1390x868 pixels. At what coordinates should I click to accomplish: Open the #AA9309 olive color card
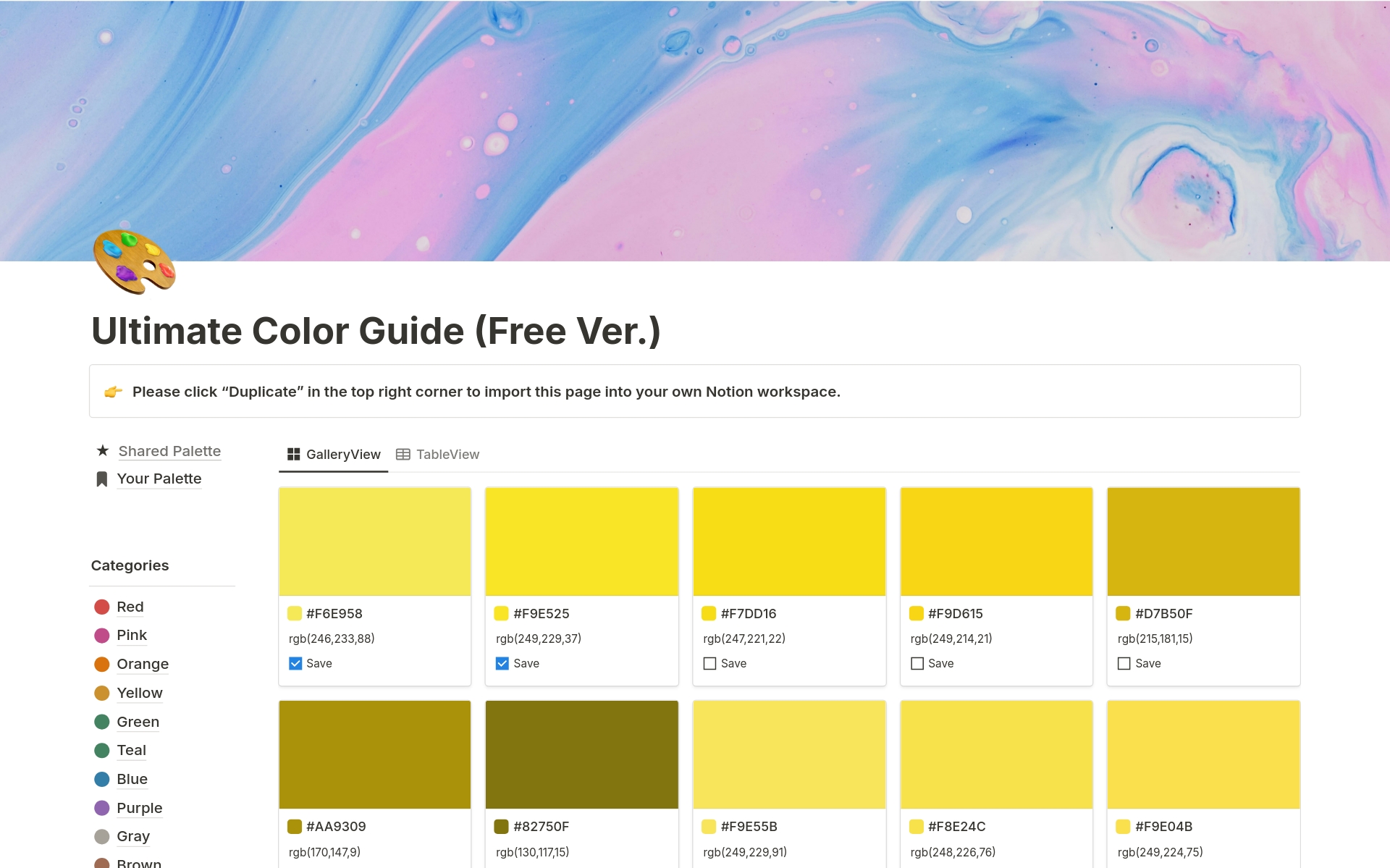(x=375, y=754)
